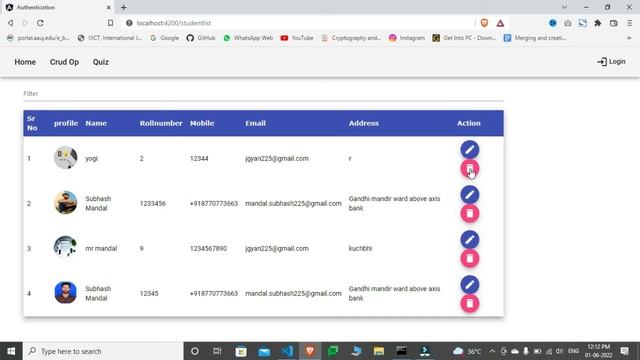Open mr mandal's profile picture

coord(65,247)
